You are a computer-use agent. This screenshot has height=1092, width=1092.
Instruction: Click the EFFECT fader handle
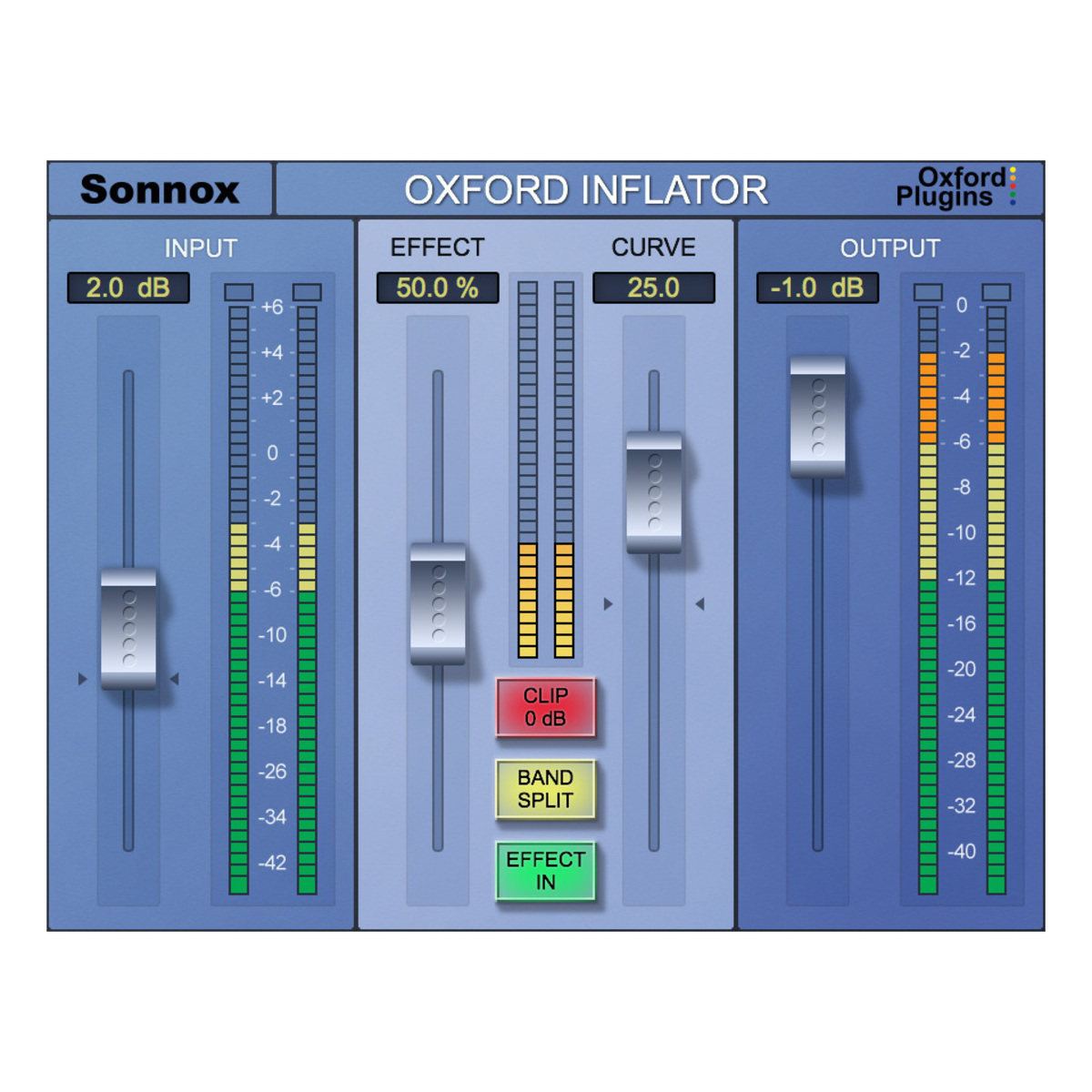pos(438,604)
